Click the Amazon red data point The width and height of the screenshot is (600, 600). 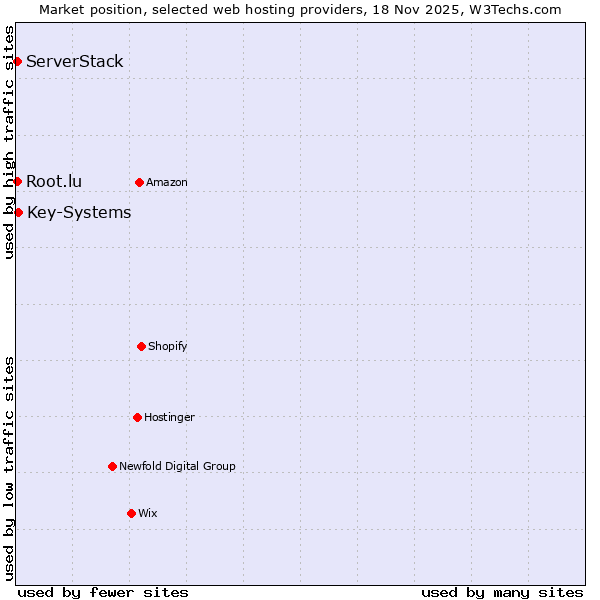tap(140, 183)
